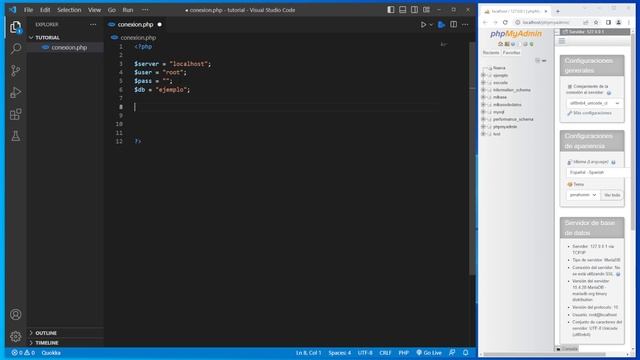Click the Ver todo themes button
The width and height of the screenshot is (640, 360).
(612, 195)
